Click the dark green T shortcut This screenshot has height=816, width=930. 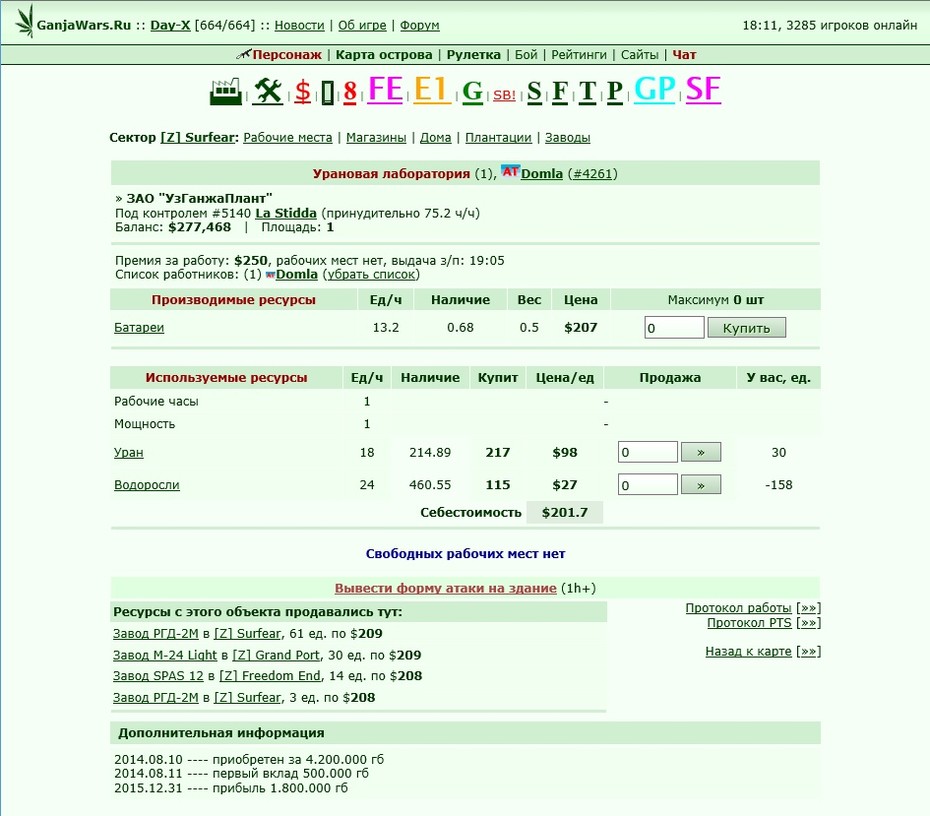(587, 93)
